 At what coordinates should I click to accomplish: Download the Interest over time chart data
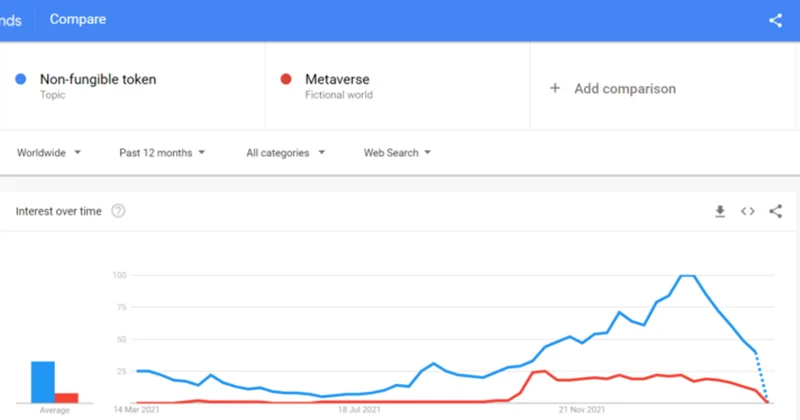point(719,211)
